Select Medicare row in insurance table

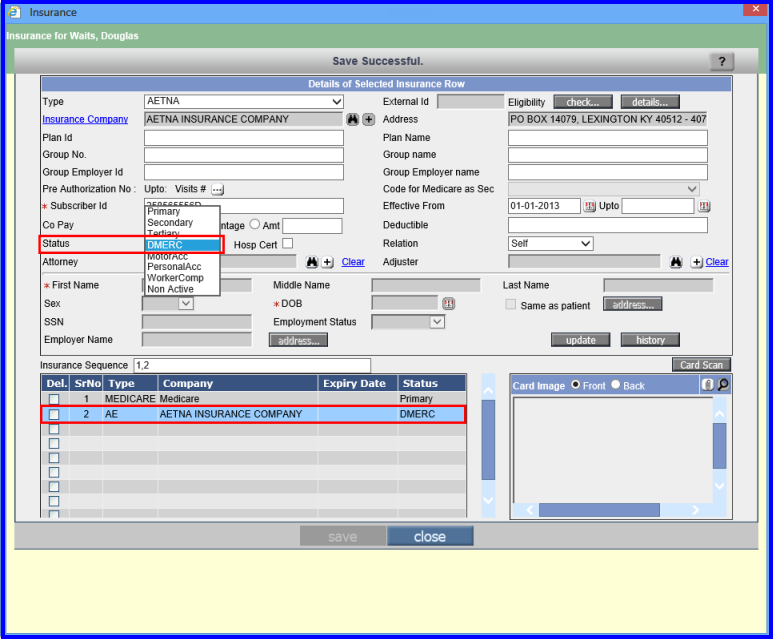click(x=253, y=399)
